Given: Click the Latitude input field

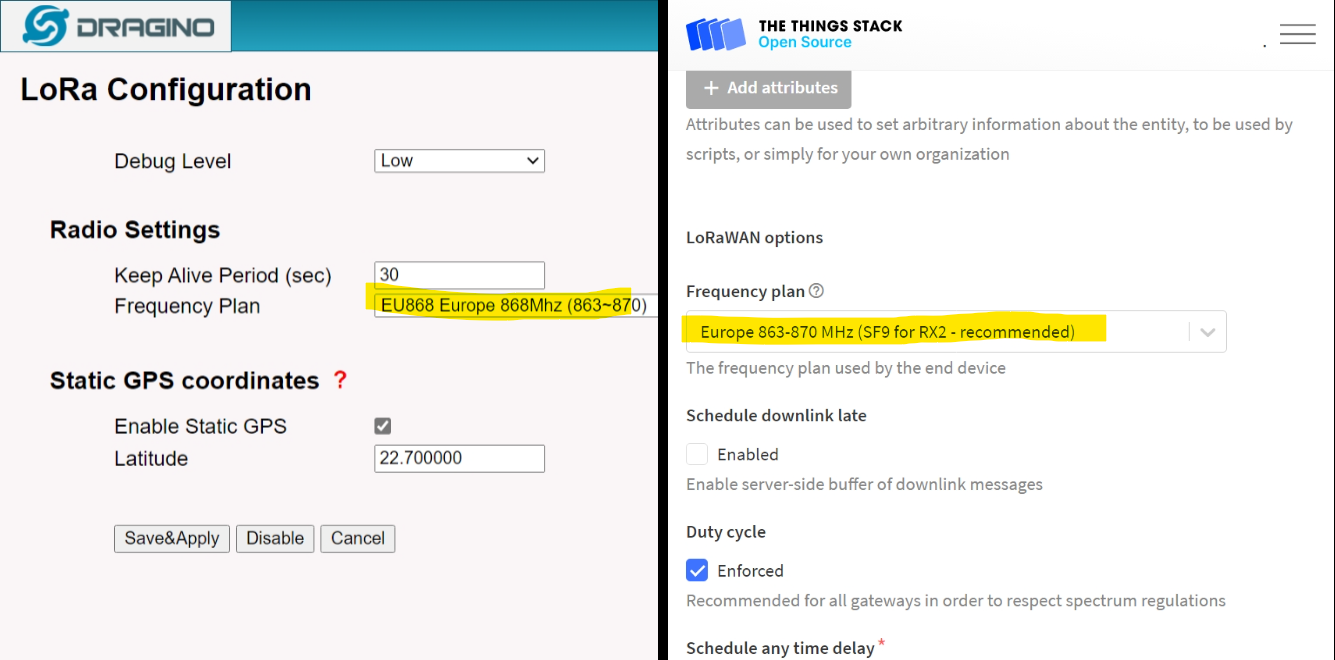Looking at the screenshot, I should pos(460,458).
